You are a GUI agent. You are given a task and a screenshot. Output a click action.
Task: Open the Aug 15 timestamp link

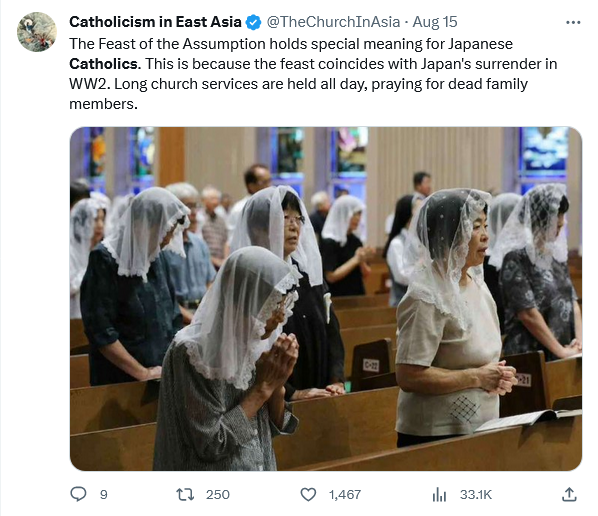click(x=435, y=22)
